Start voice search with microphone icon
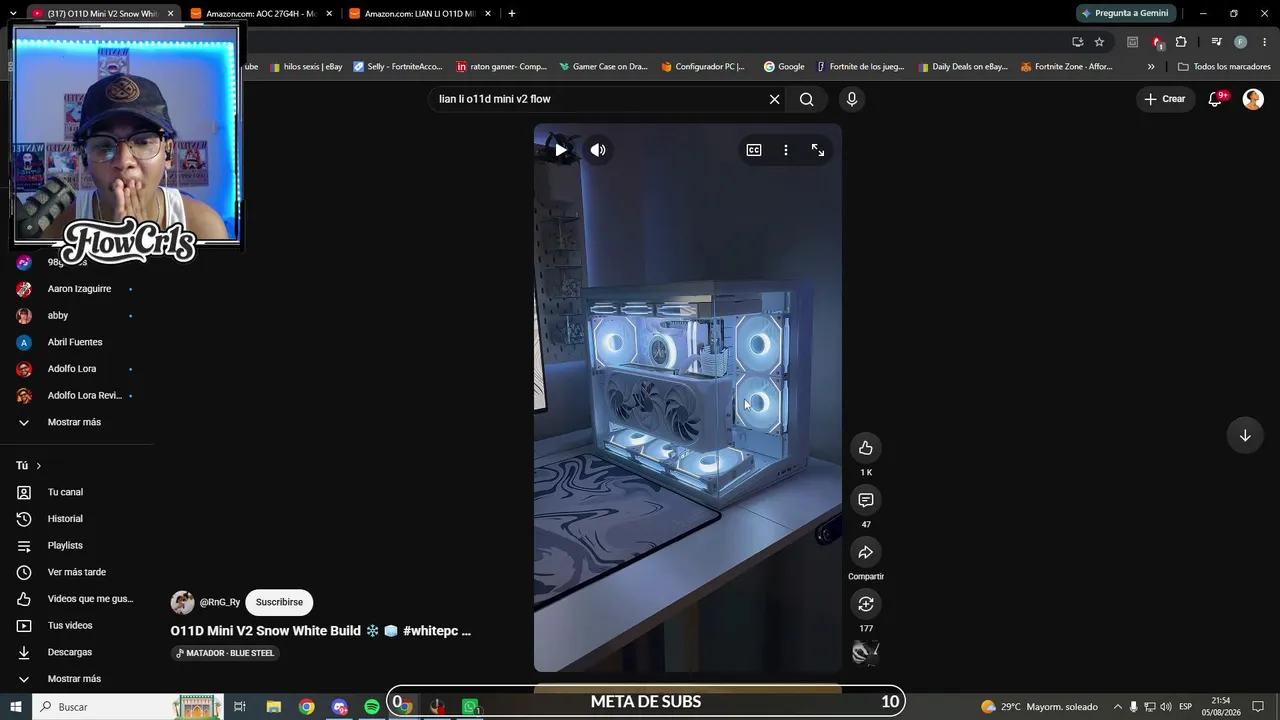The height and width of the screenshot is (720, 1280). [x=852, y=99]
